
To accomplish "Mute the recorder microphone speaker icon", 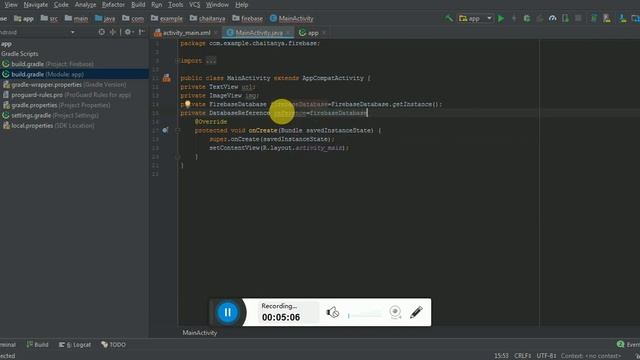I will 333,313.
